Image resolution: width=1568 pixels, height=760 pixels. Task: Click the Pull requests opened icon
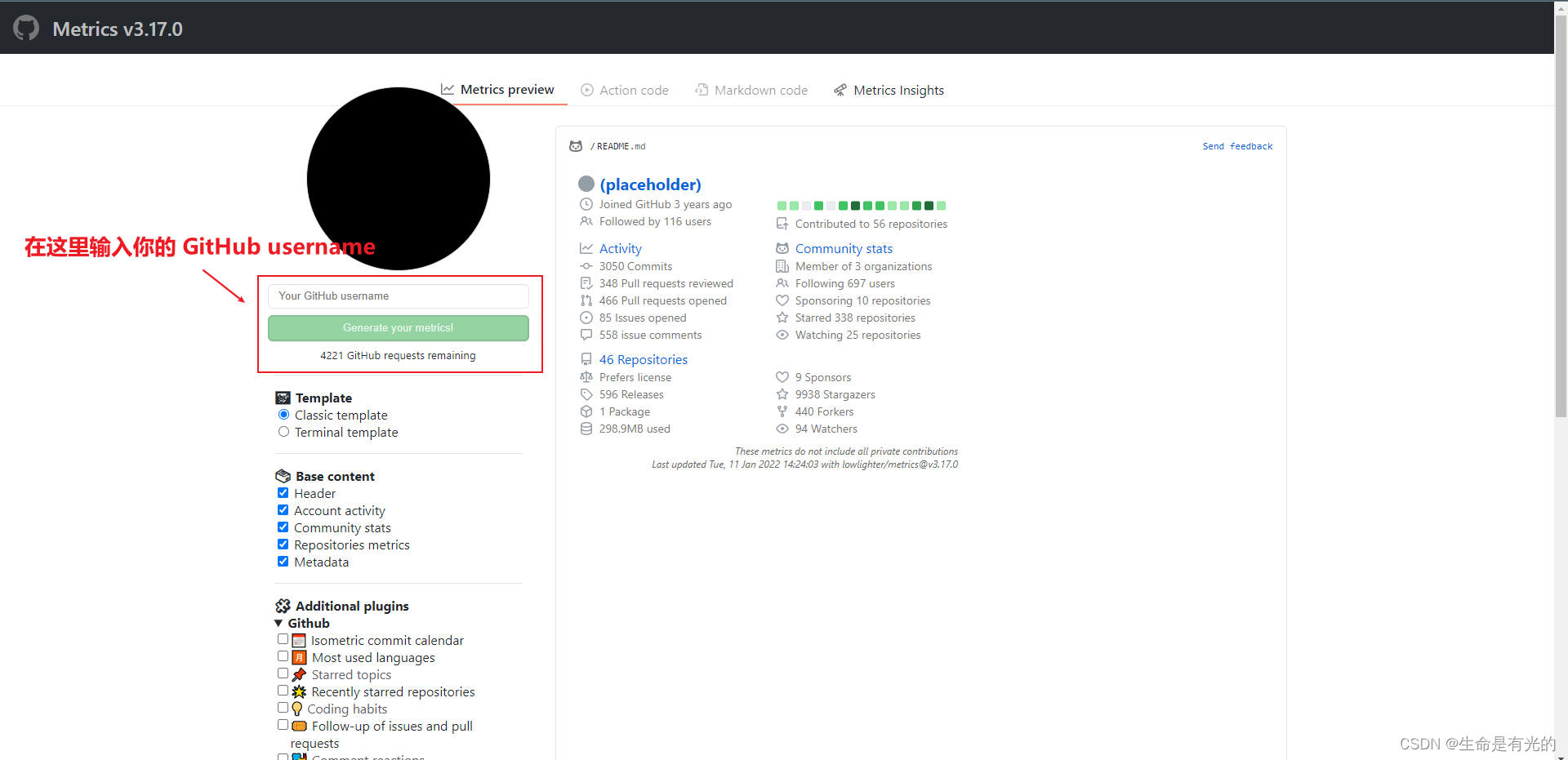click(586, 300)
